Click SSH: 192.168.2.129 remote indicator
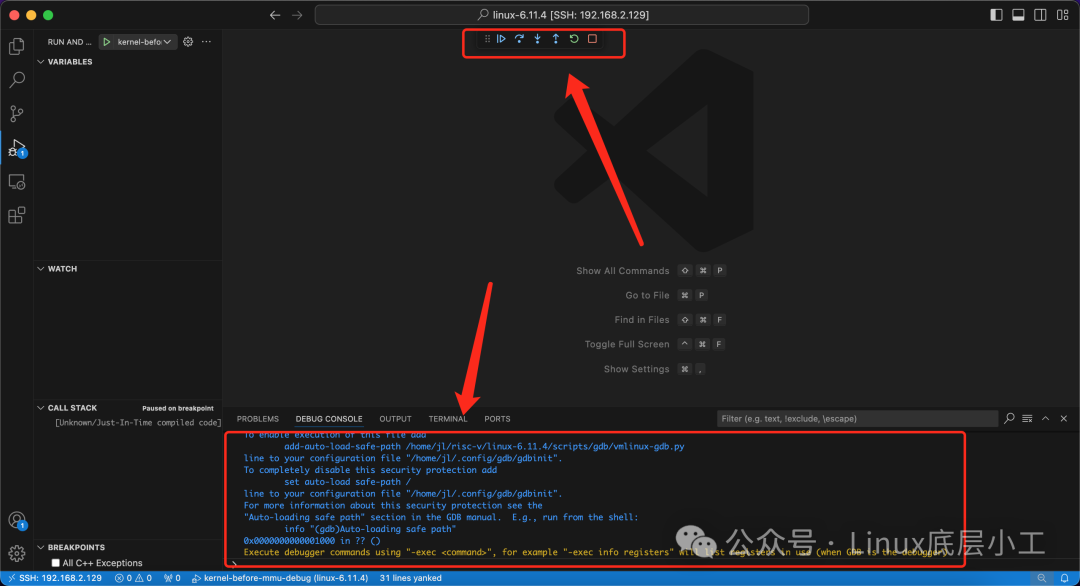1080x586 pixels. click(x=54, y=578)
